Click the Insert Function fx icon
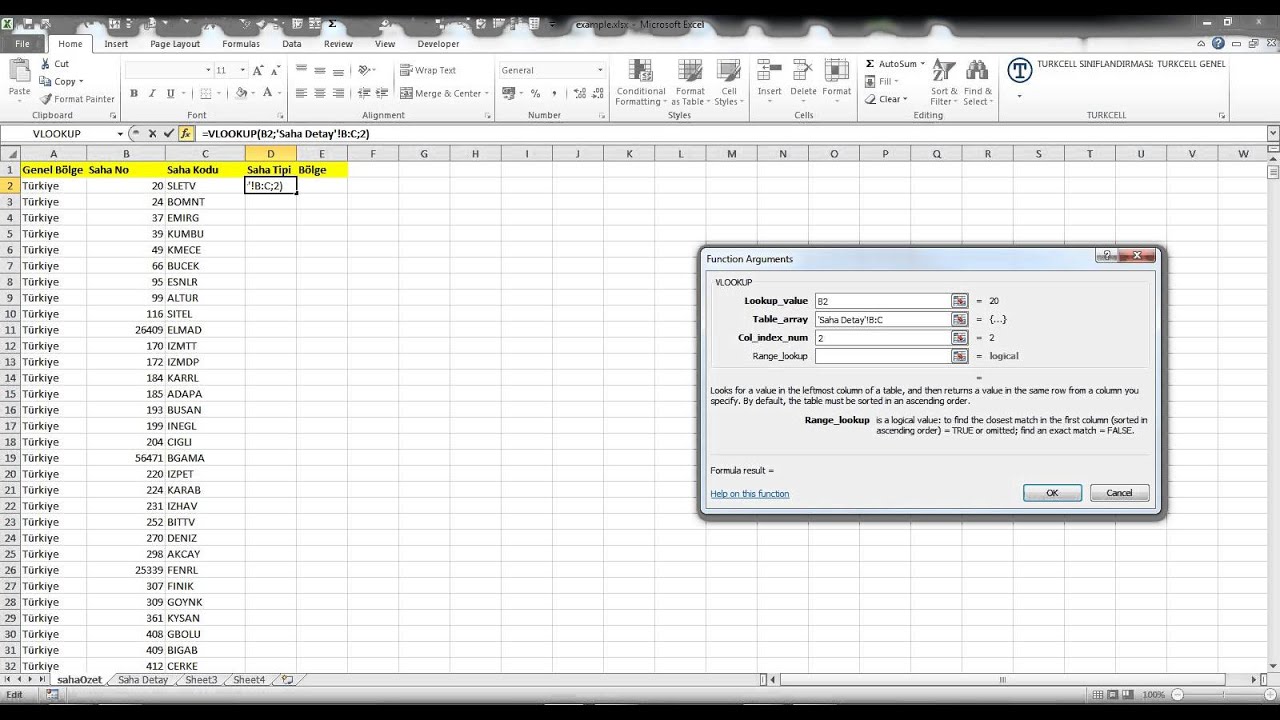The height and width of the screenshot is (720, 1280). [186, 134]
